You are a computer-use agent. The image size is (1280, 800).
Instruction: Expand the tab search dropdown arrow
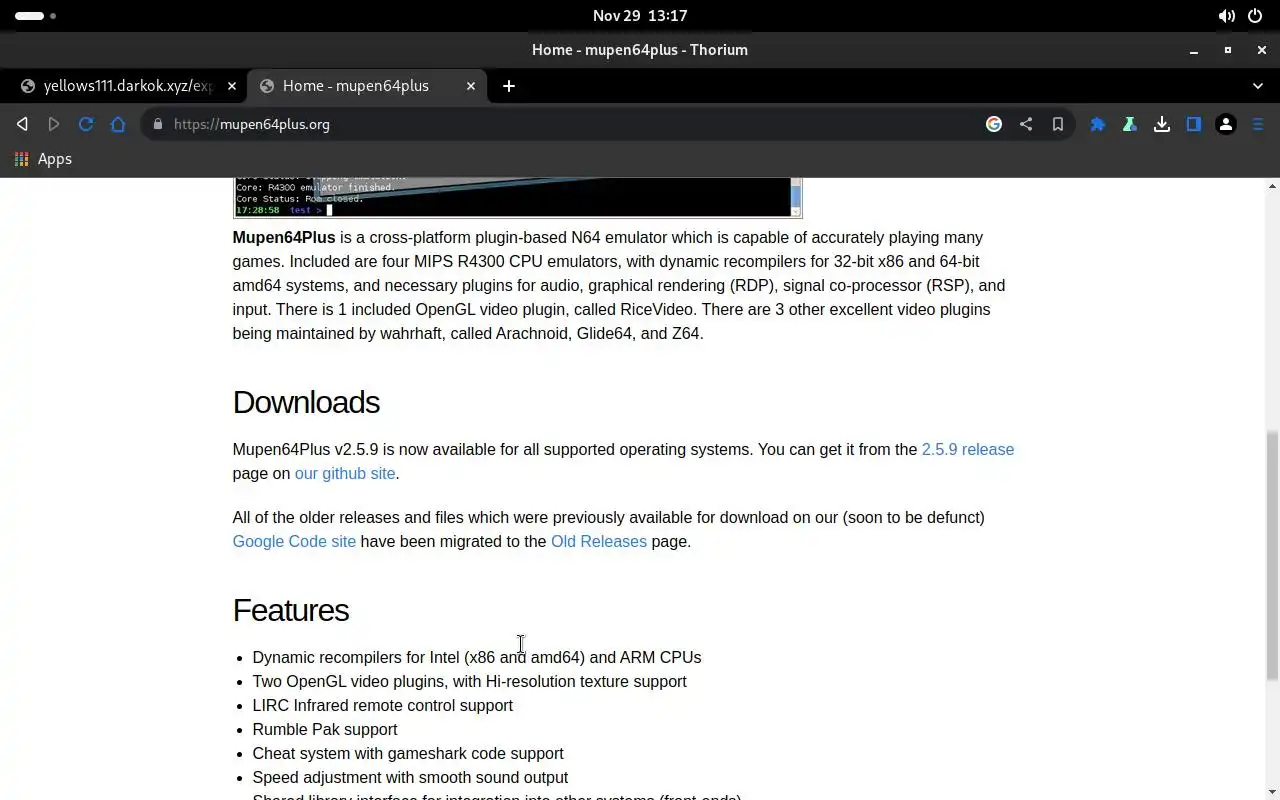pyautogui.click(x=1258, y=86)
